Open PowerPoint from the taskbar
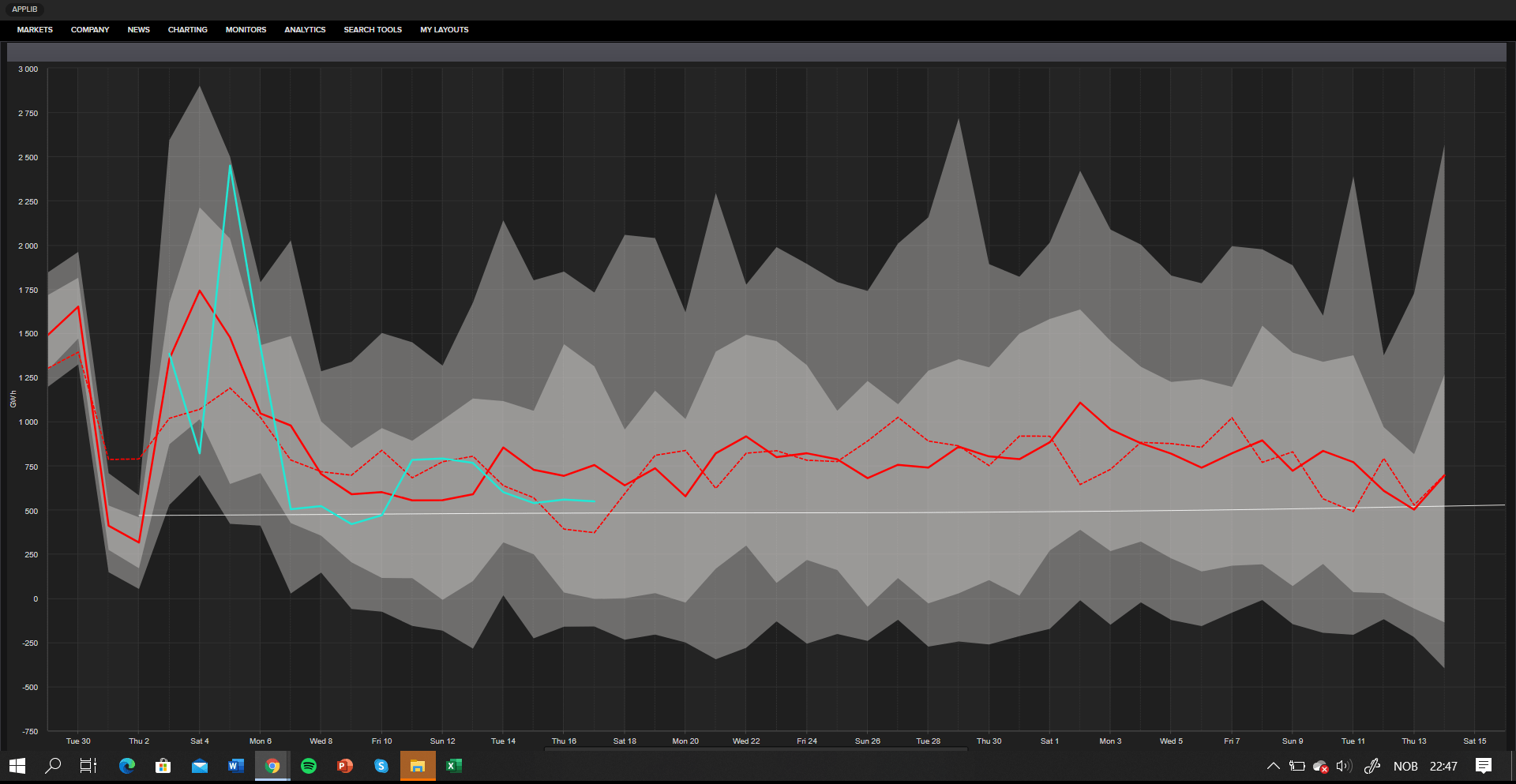The width and height of the screenshot is (1516, 784). pos(345,766)
